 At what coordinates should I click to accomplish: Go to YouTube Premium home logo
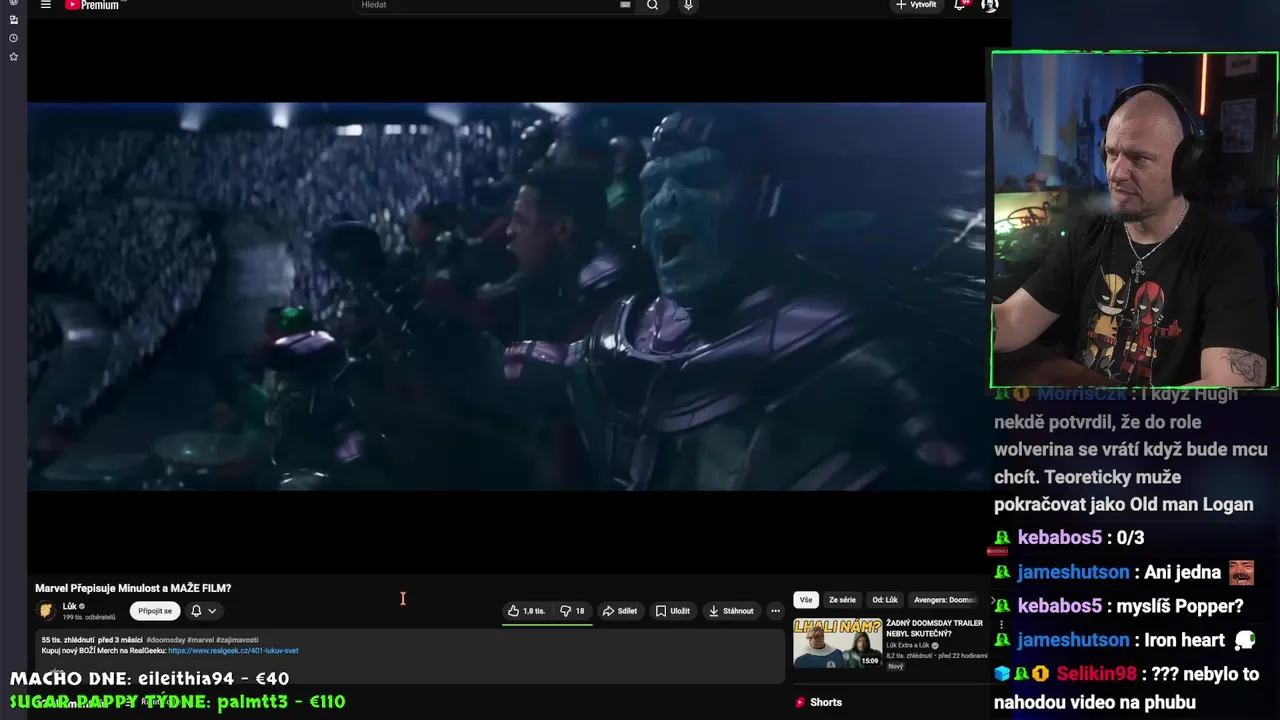[x=92, y=5]
